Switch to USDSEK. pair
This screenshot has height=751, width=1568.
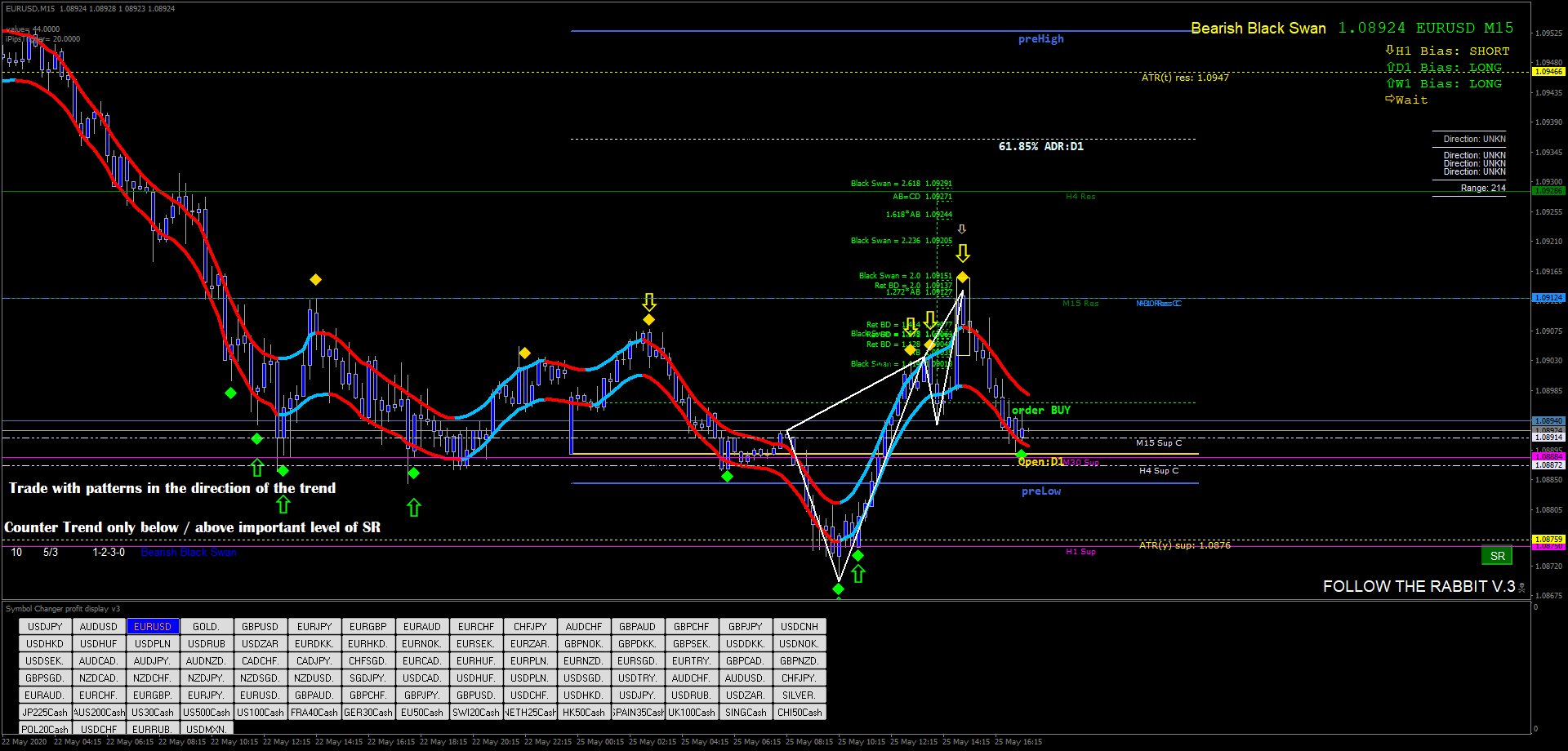45,660
